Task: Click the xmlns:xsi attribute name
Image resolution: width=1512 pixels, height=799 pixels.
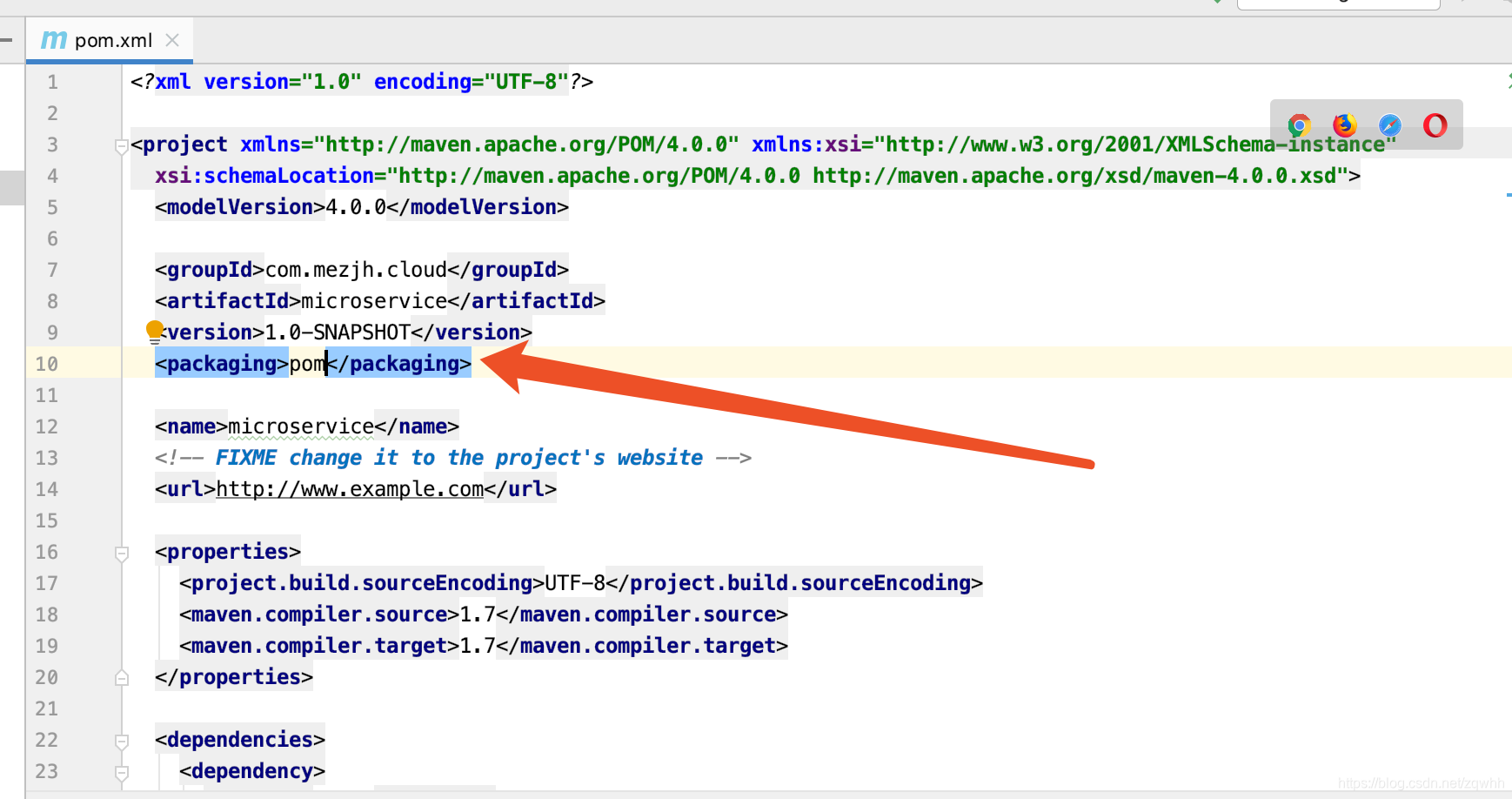Action: point(806,144)
